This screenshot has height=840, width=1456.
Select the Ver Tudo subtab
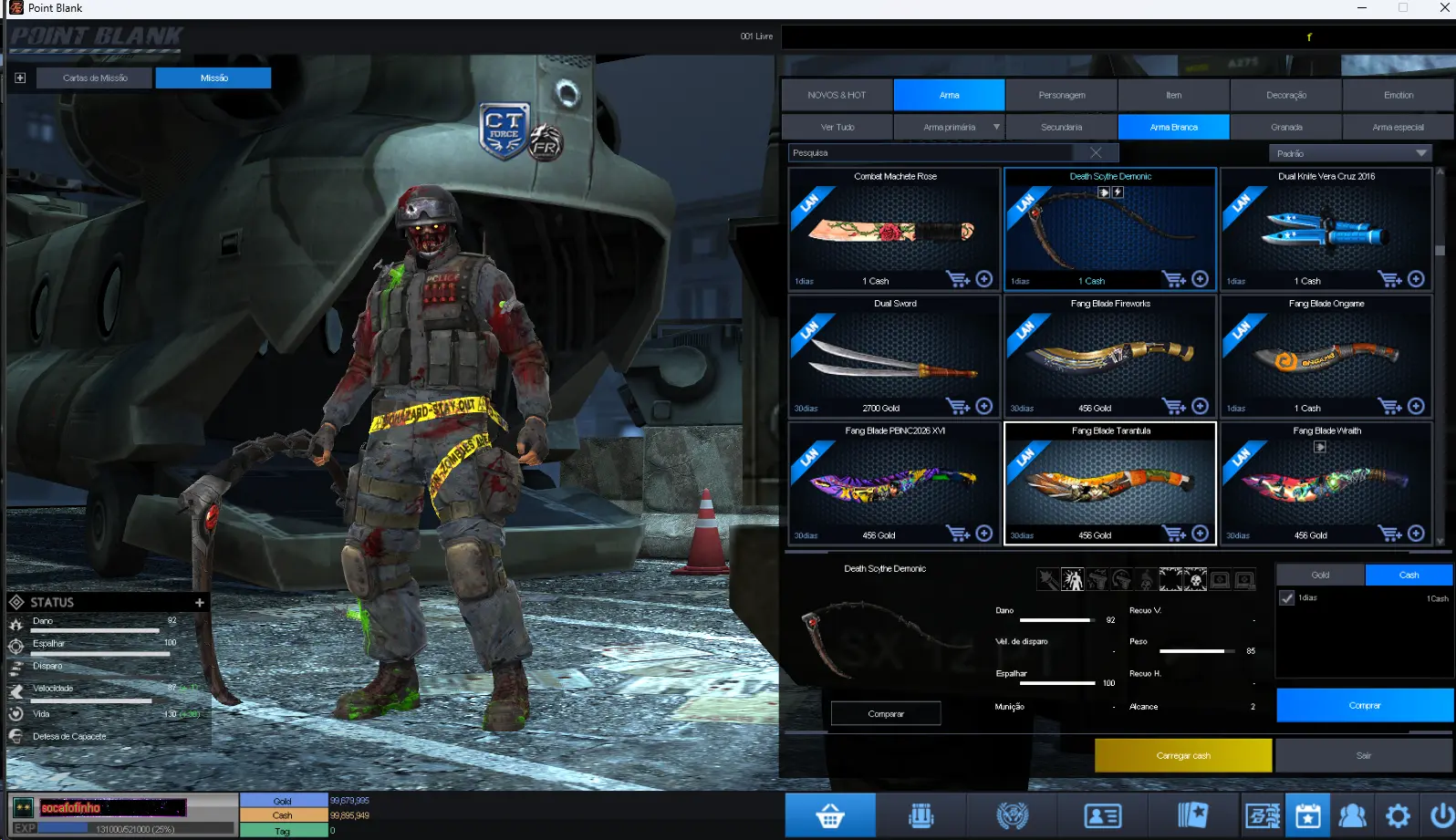point(837,127)
